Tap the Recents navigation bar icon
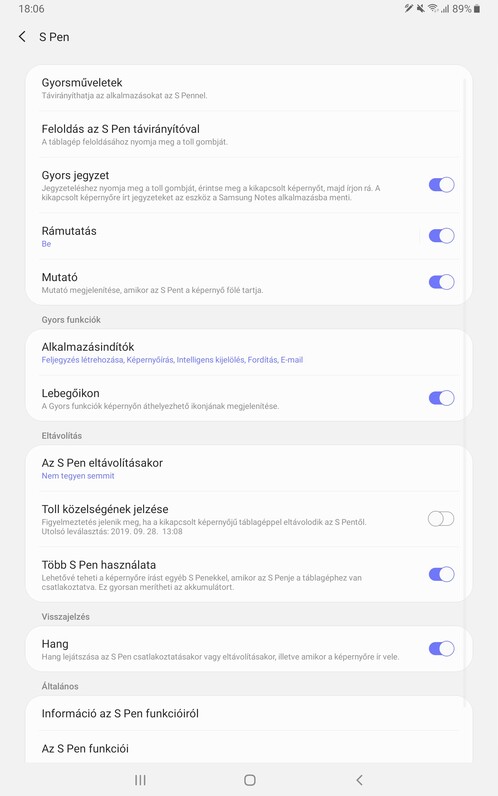 point(140,780)
